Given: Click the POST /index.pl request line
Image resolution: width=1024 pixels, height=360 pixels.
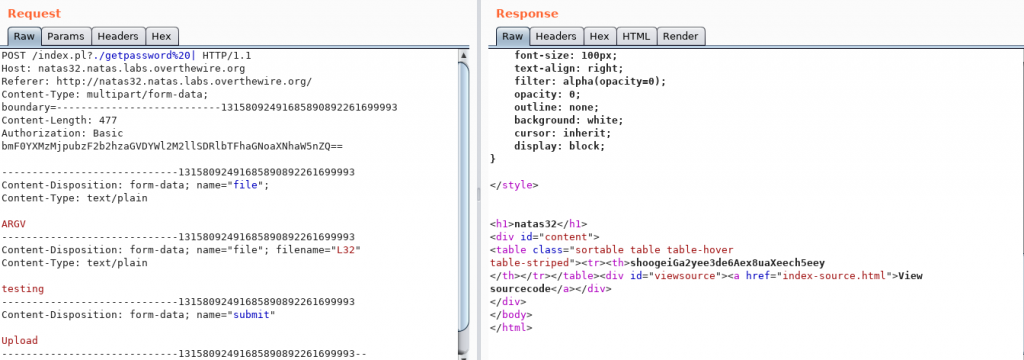Looking at the screenshot, I should click(x=126, y=56).
